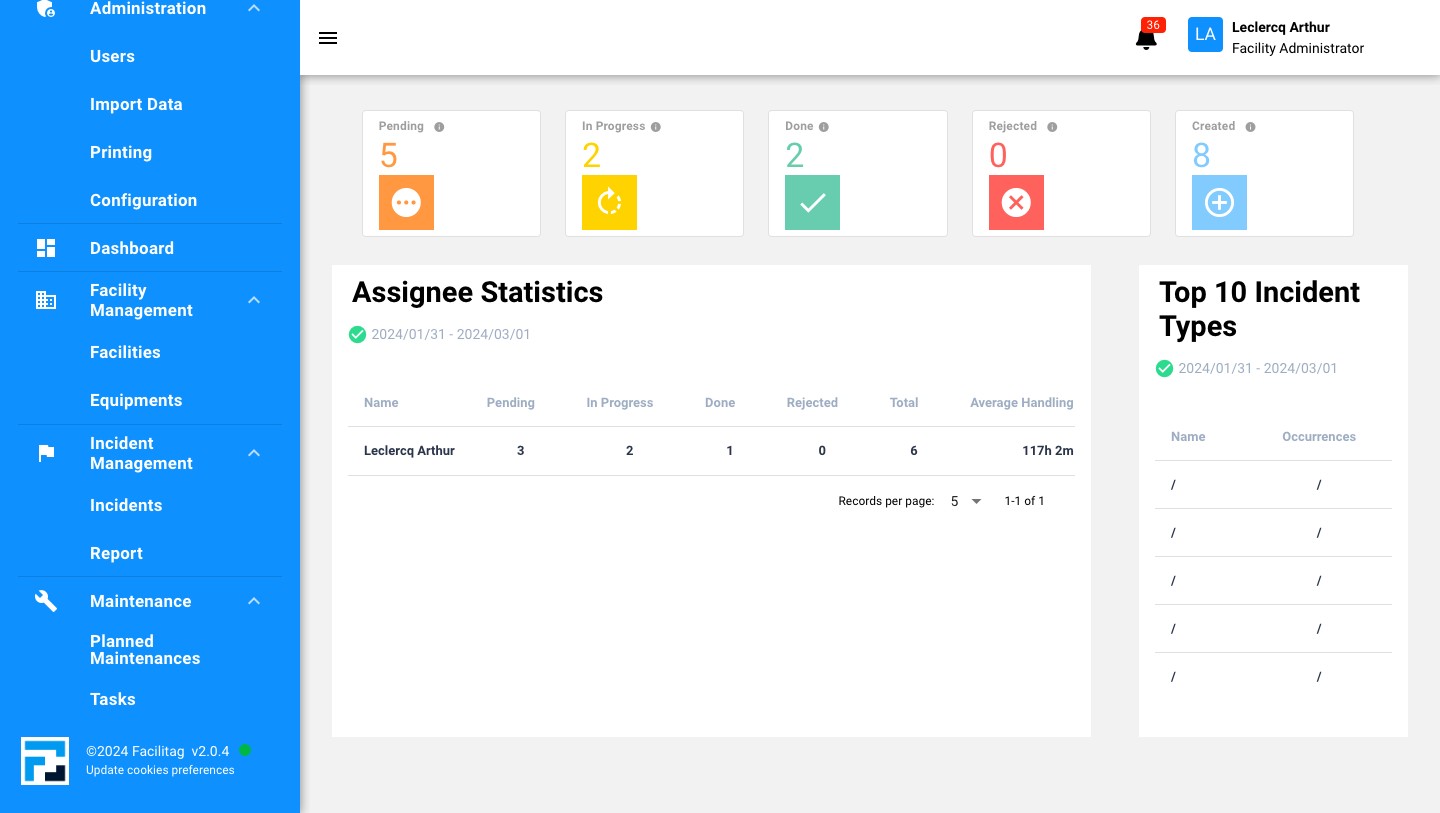Navigate to Planned Maintenances
This screenshot has height=813, width=1440.
tap(145, 650)
